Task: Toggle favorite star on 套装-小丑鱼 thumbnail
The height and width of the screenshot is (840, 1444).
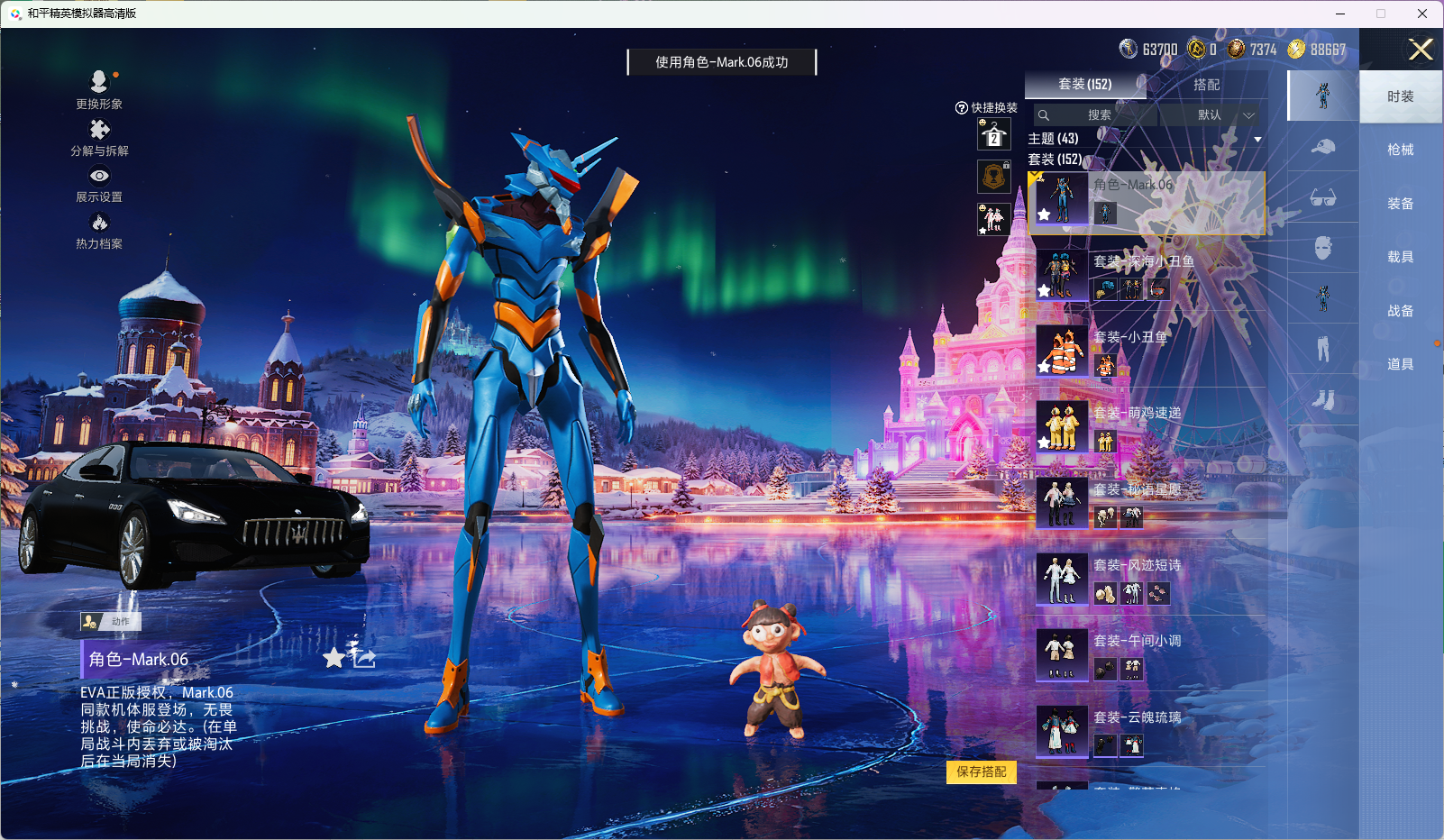Action: [x=1044, y=367]
